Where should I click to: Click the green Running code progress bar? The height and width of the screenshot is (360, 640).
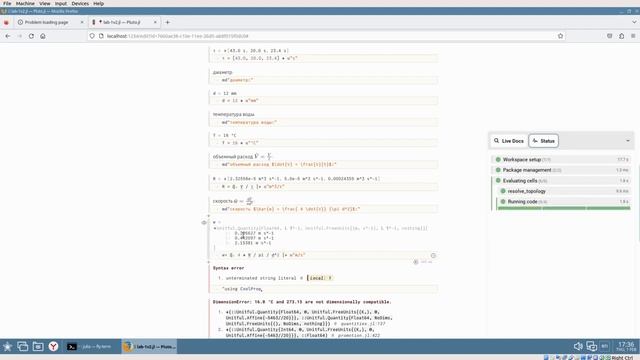tap(564, 208)
